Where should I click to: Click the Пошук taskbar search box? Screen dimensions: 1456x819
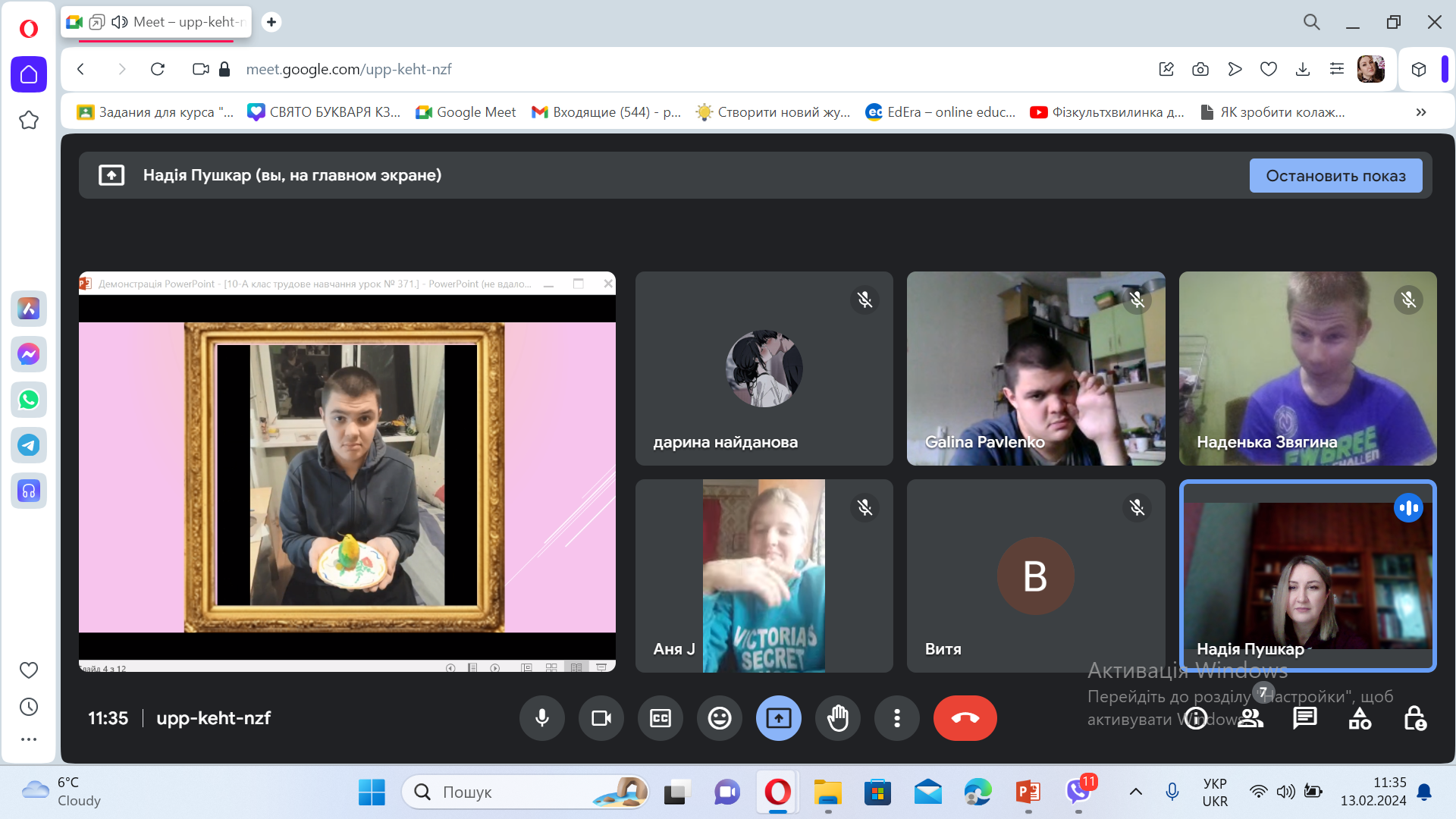click(x=525, y=792)
